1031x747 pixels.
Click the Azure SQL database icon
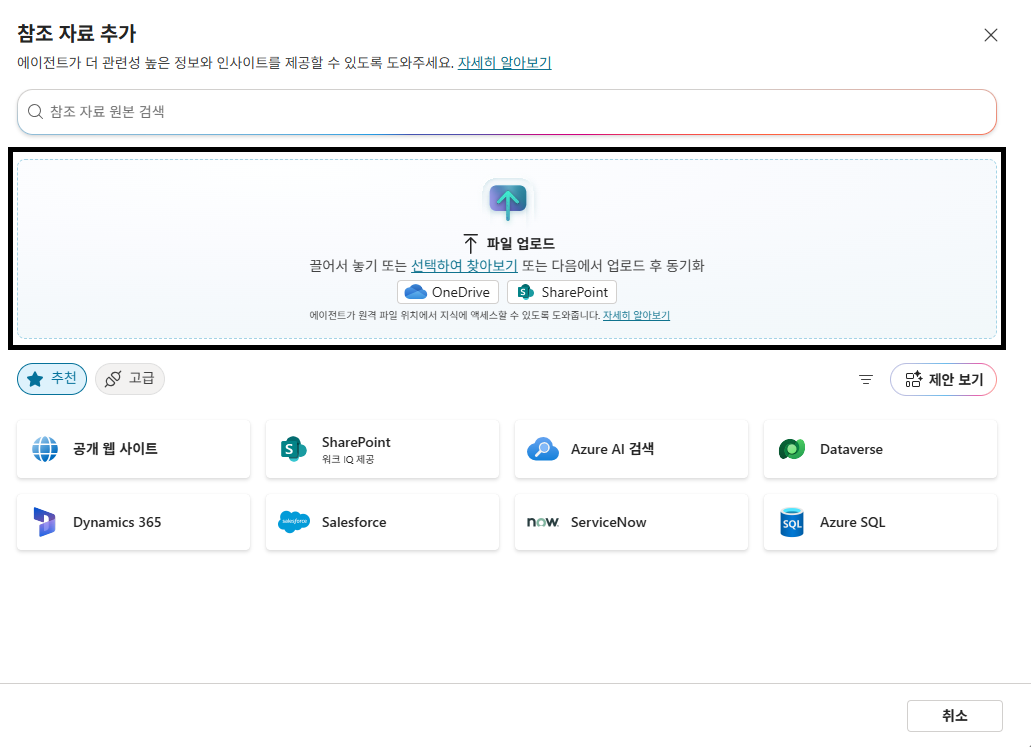coord(792,522)
